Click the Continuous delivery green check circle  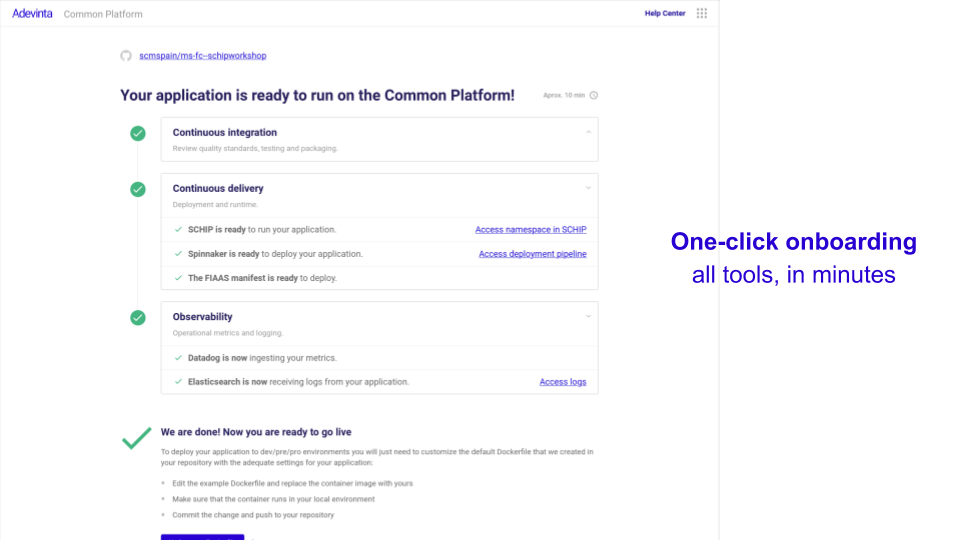pyautogui.click(x=138, y=189)
